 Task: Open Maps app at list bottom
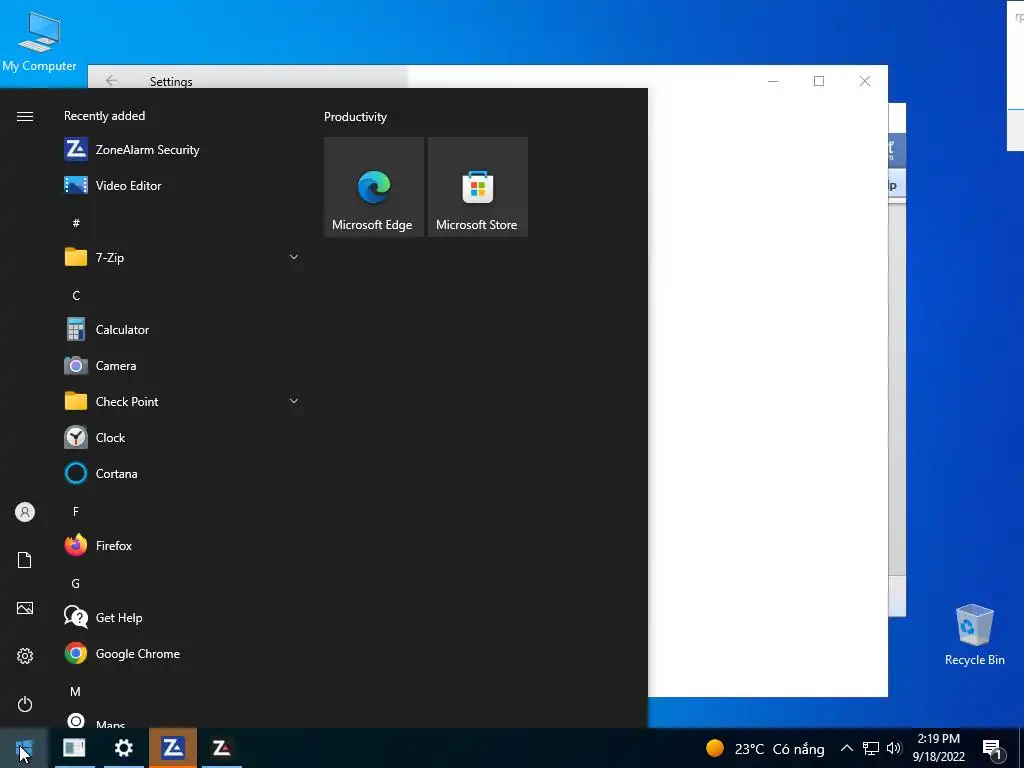click(182, 721)
